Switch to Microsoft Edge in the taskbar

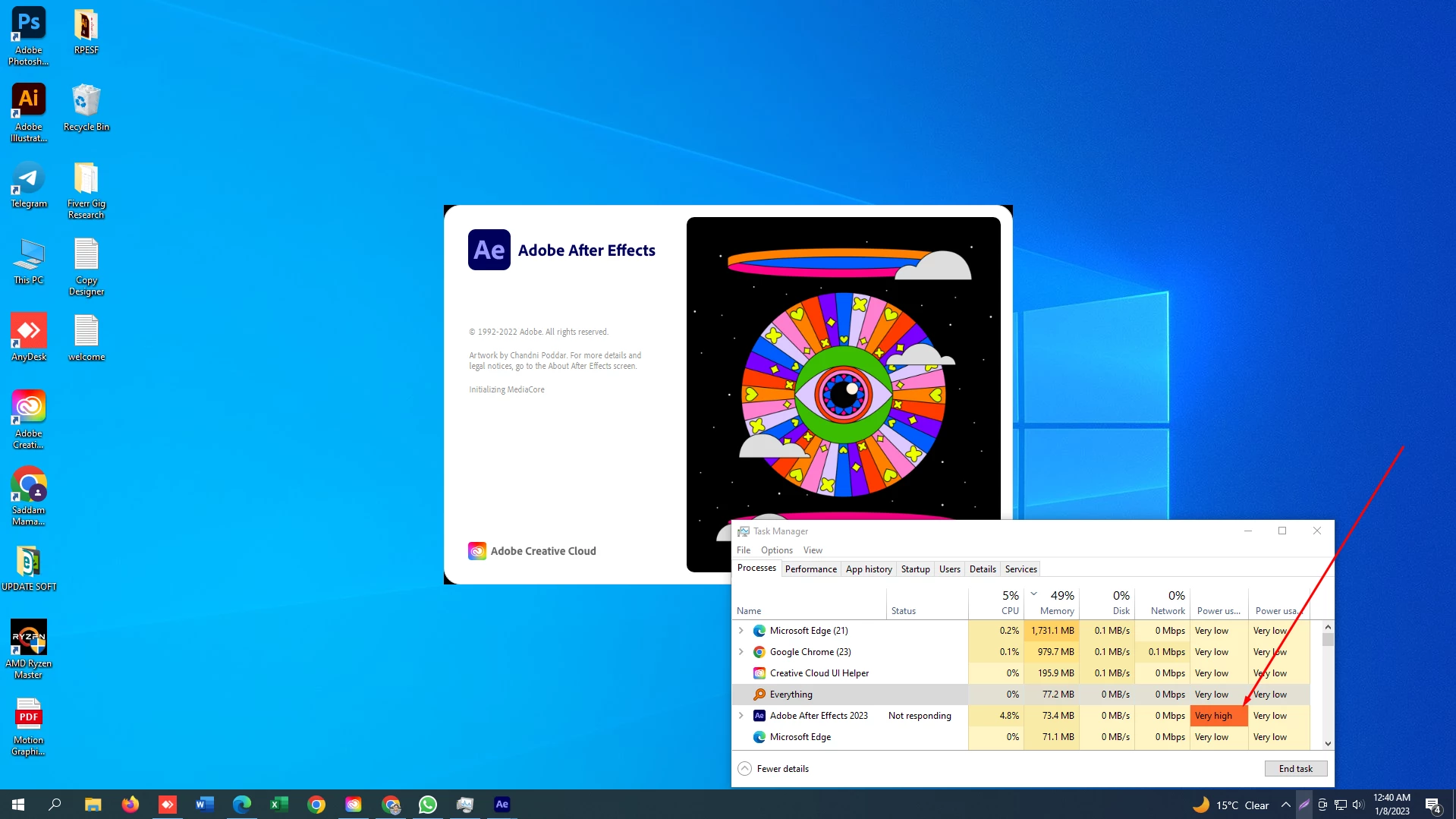click(x=241, y=805)
